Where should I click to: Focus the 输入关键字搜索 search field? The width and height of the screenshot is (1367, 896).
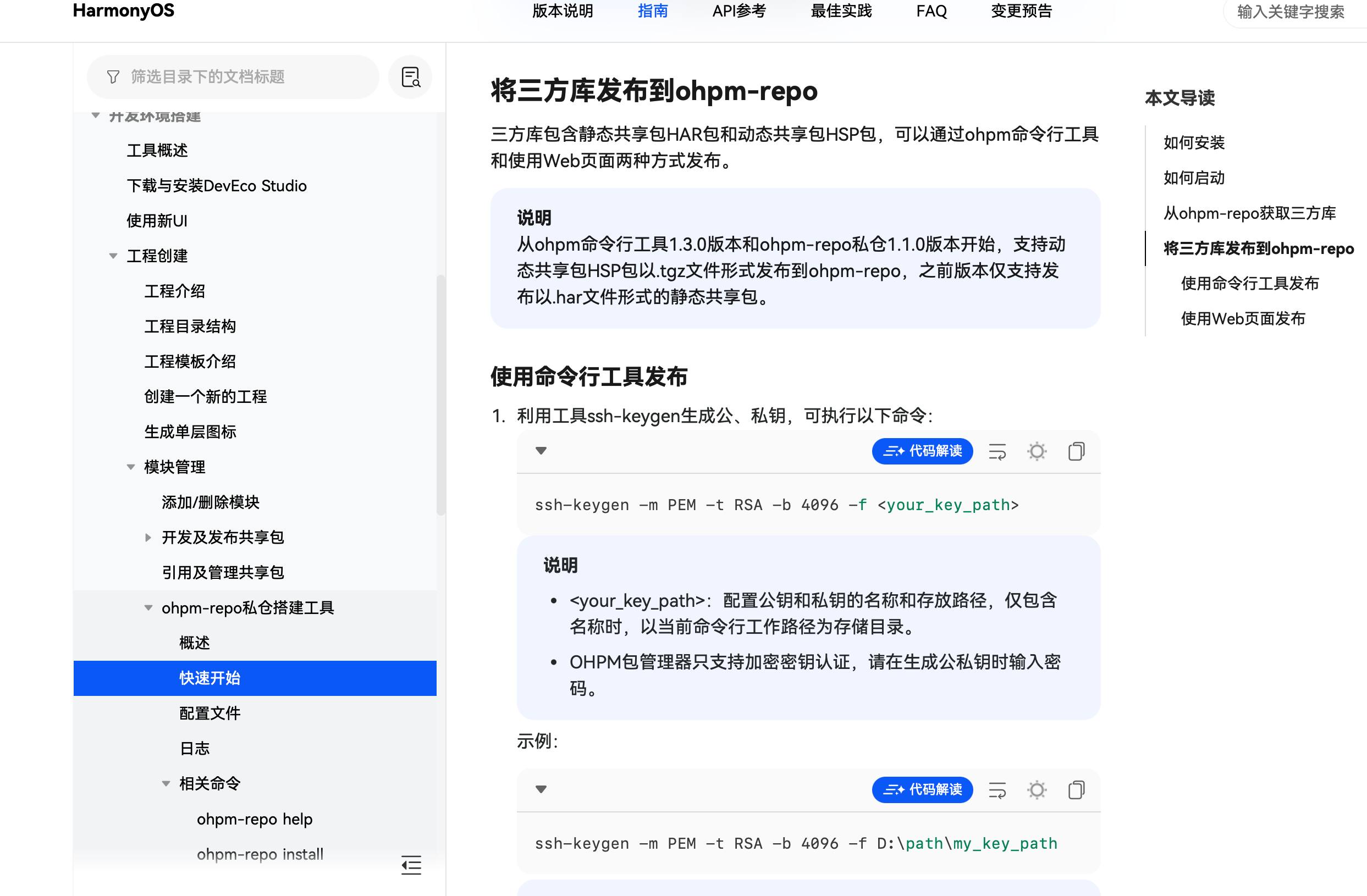(x=1290, y=13)
